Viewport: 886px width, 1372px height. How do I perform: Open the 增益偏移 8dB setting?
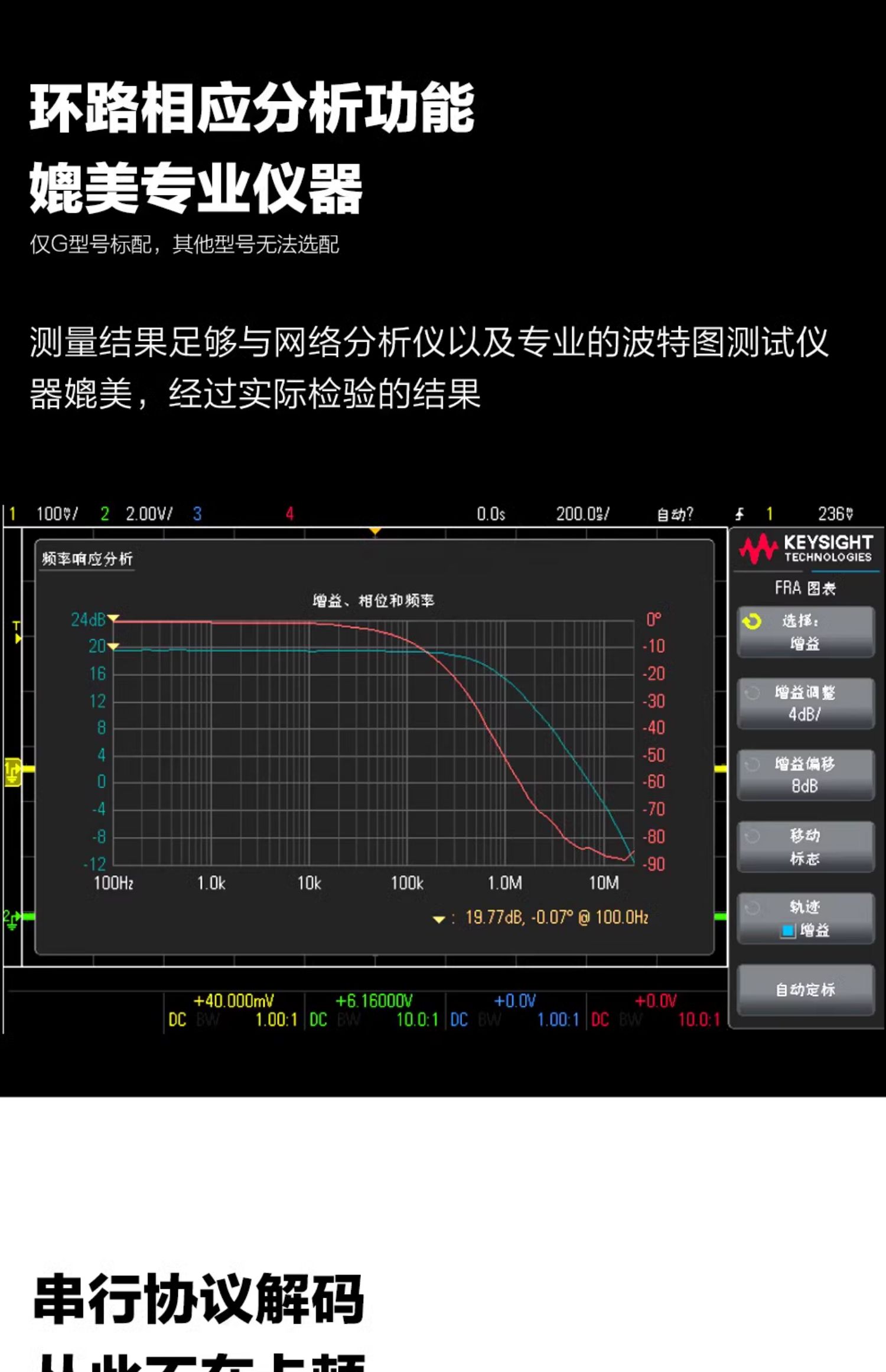pyautogui.click(x=806, y=775)
